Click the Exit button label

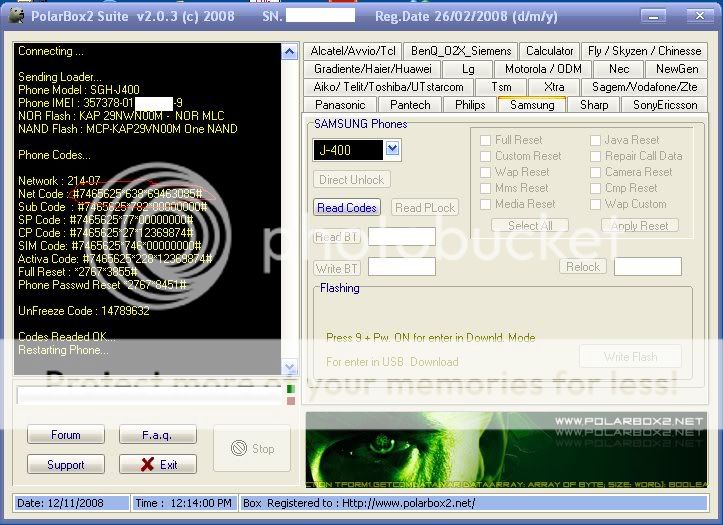(169, 465)
